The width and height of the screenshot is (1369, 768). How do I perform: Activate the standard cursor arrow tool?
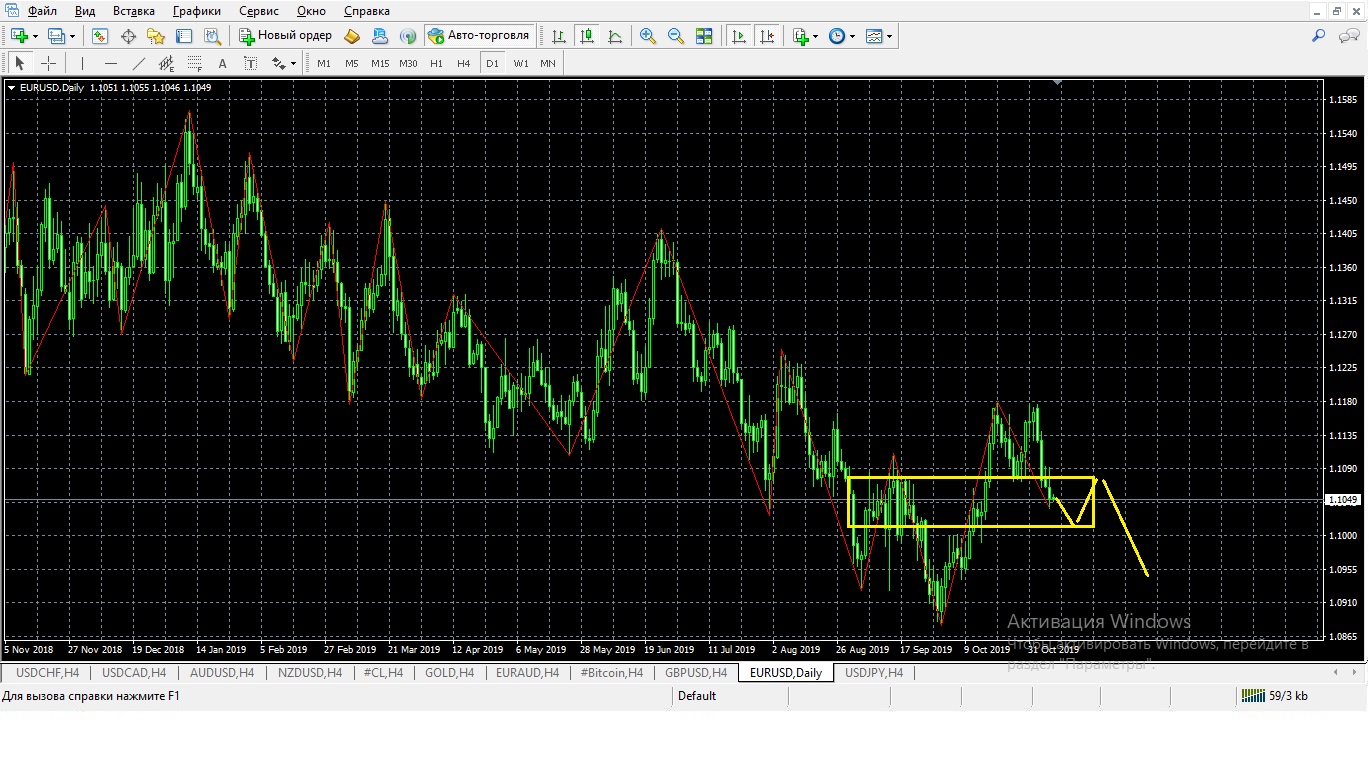19,63
